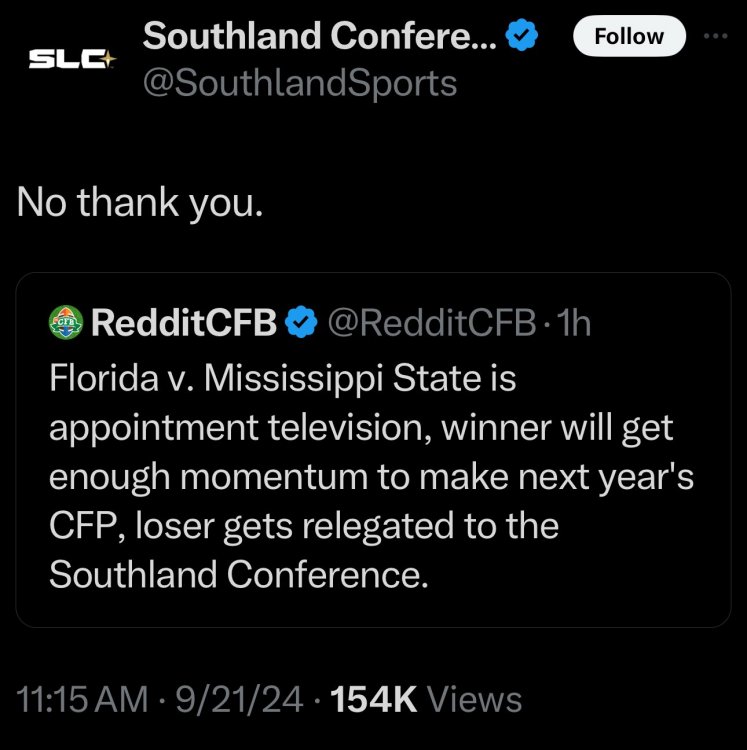This screenshot has height=750, width=747.
Task: Click RedditCFB's blue verified checkmark
Action: coord(298,322)
